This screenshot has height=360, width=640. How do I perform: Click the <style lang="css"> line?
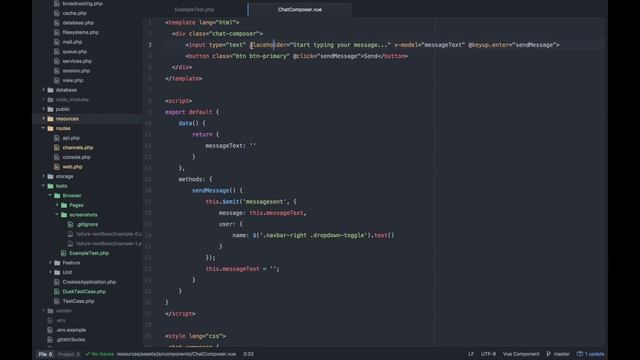click(x=196, y=336)
